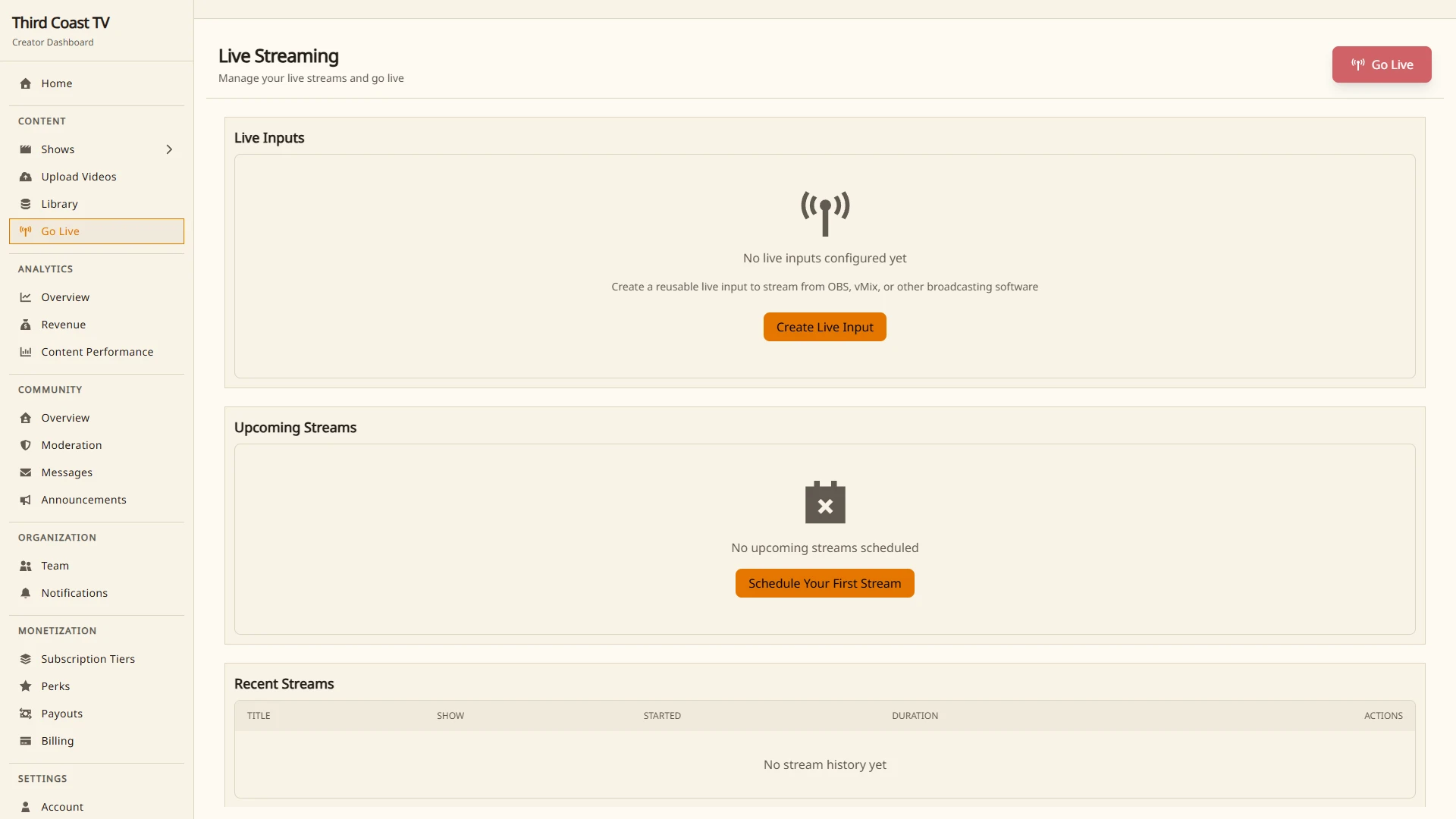Select Revenue under Analytics
The height and width of the screenshot is (819, 1456).
coord(96,325)
